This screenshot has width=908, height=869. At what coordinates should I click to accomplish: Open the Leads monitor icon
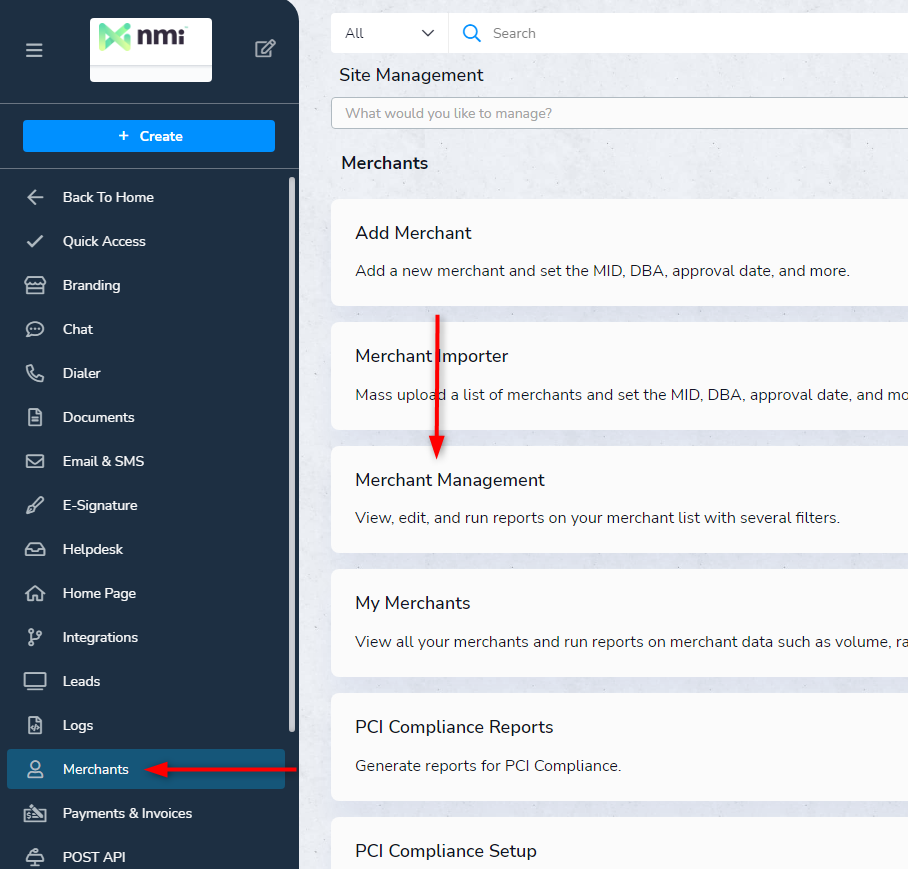coord(35,681)
